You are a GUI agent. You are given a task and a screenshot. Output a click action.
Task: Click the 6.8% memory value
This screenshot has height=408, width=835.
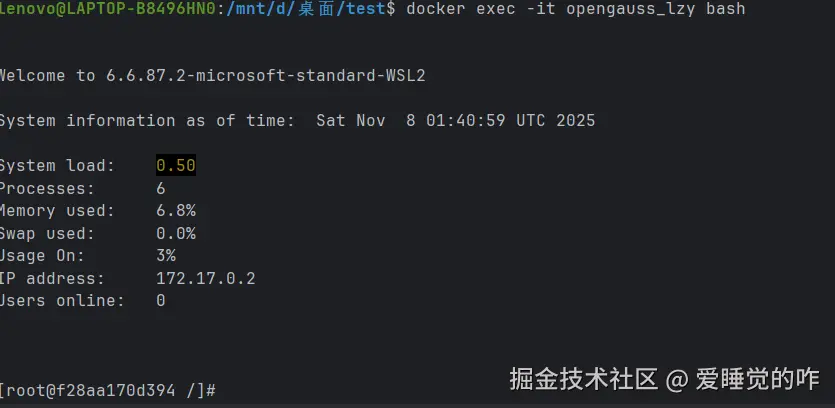point(176,210)
